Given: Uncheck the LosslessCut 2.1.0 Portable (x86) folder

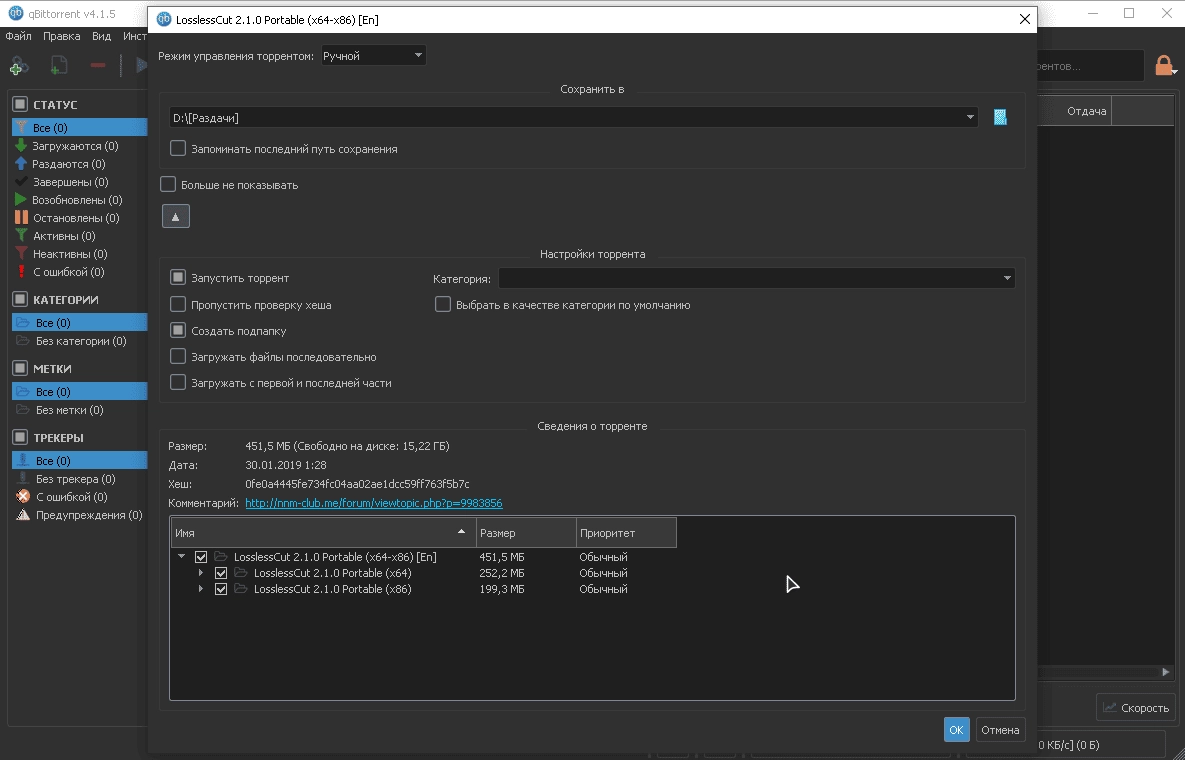Looking at the screenshot, I should [221, 589].
